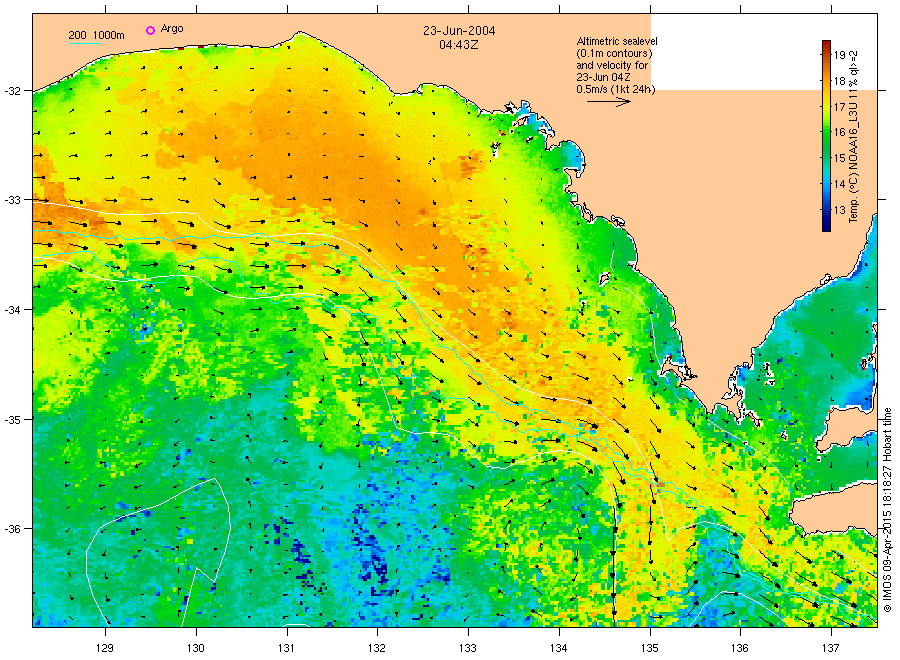Click latitude label -35
The image size is (900, 660).
(13, 419)
